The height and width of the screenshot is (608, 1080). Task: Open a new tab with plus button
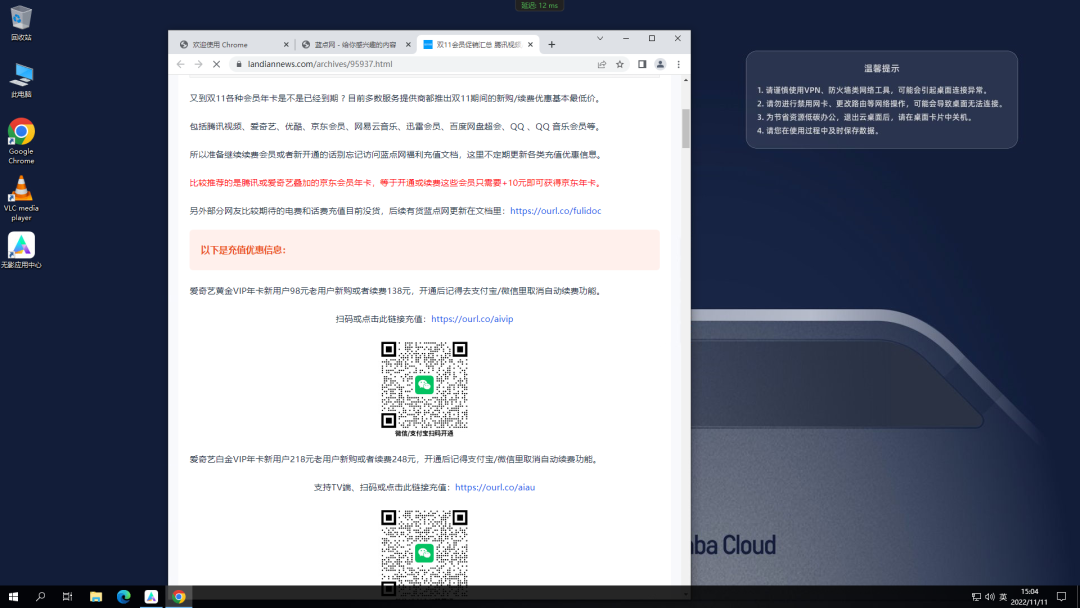pyautogui.click(x=552, y=45)
